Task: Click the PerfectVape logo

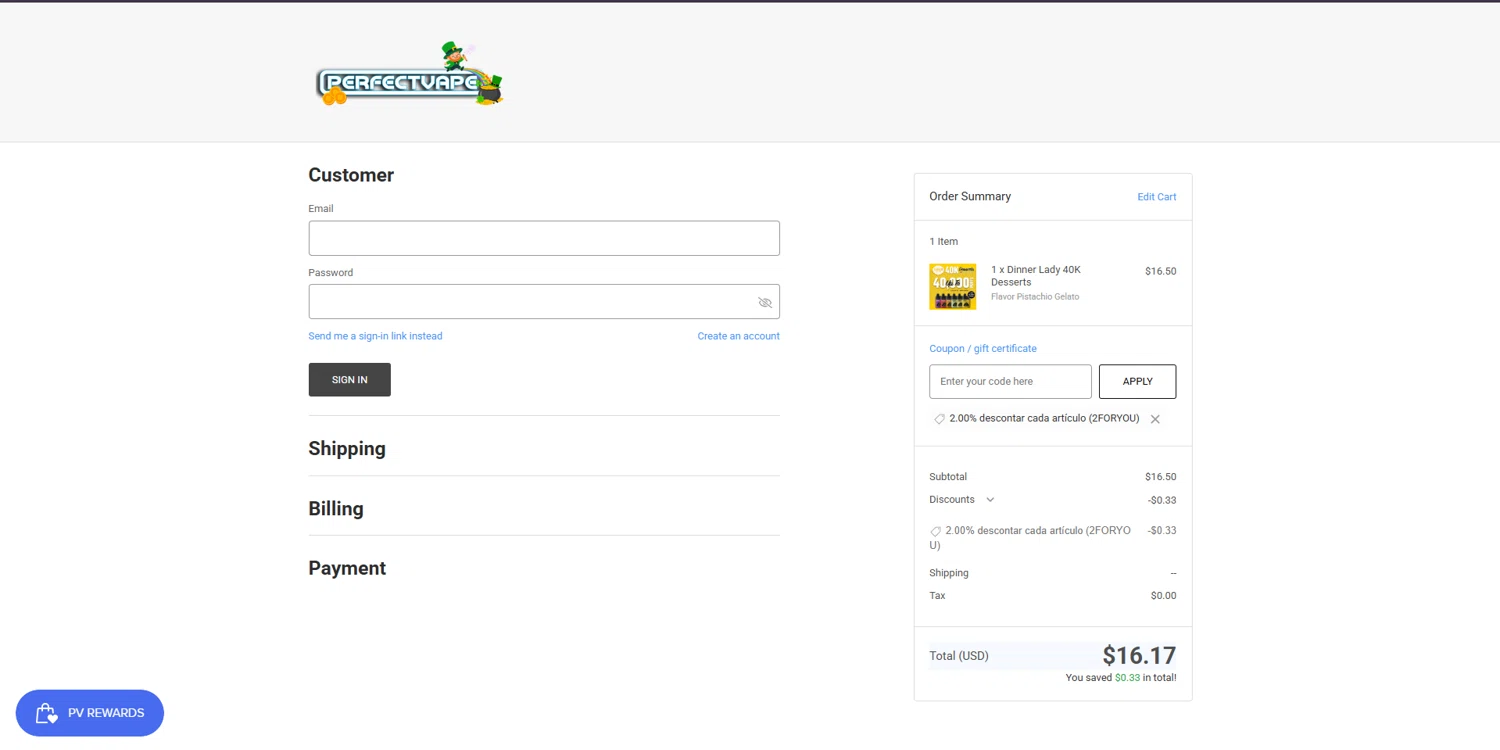Action: 409,74
